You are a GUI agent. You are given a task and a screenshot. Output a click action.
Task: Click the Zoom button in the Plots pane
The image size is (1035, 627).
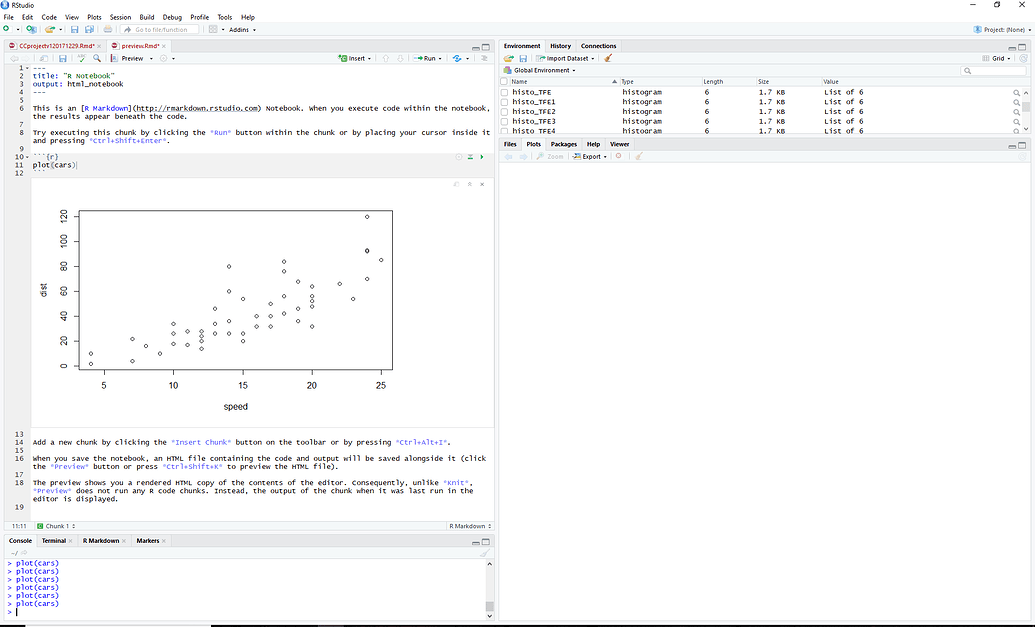[x=550, y=156]
